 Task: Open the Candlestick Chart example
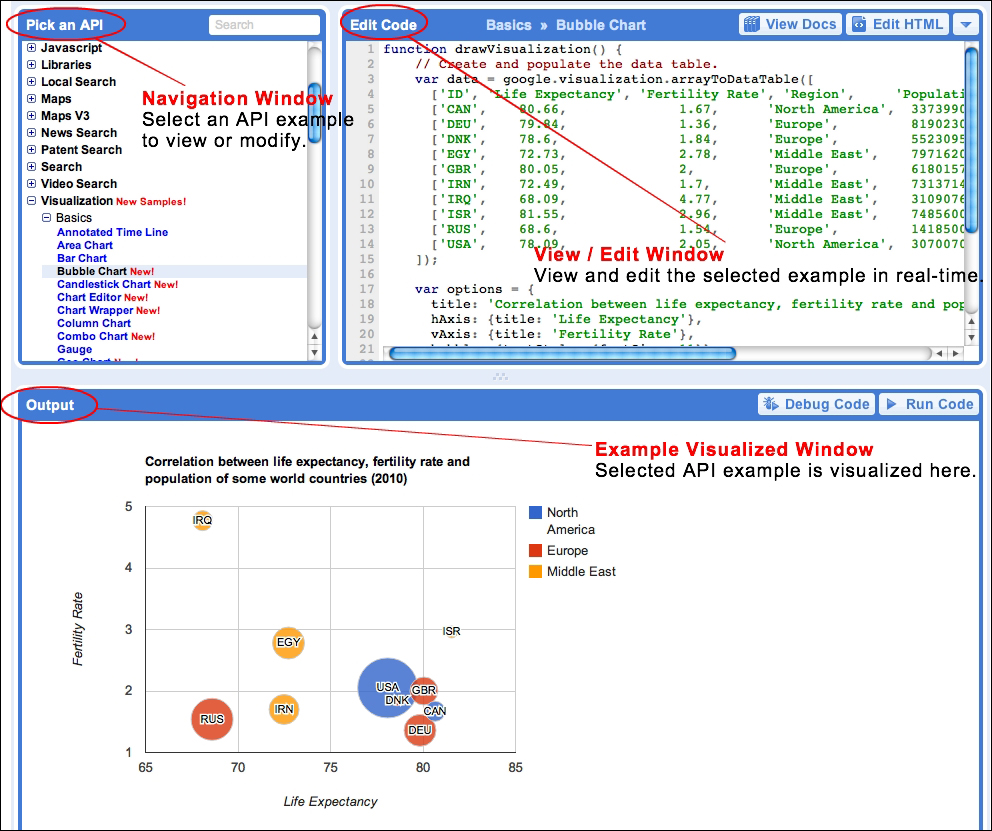(104, 284)
